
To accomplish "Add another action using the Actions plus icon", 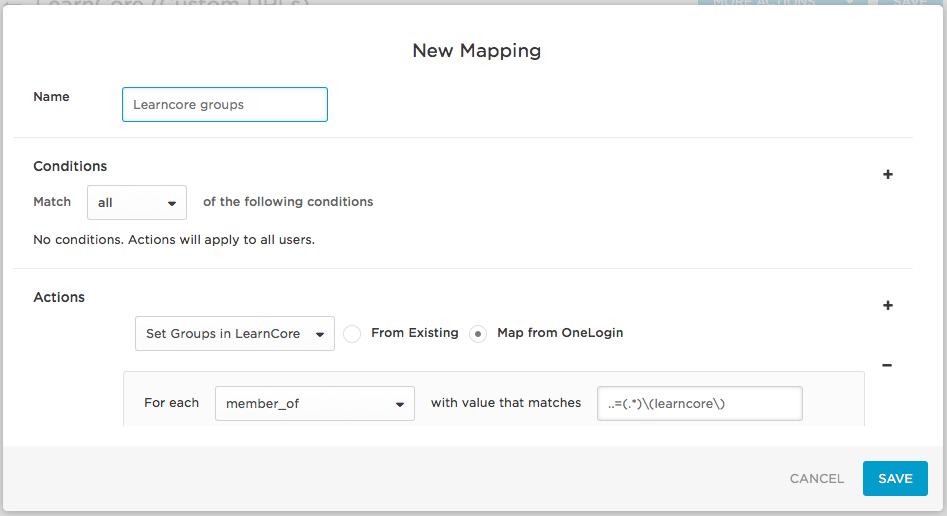I will click(x=887, y=306).
